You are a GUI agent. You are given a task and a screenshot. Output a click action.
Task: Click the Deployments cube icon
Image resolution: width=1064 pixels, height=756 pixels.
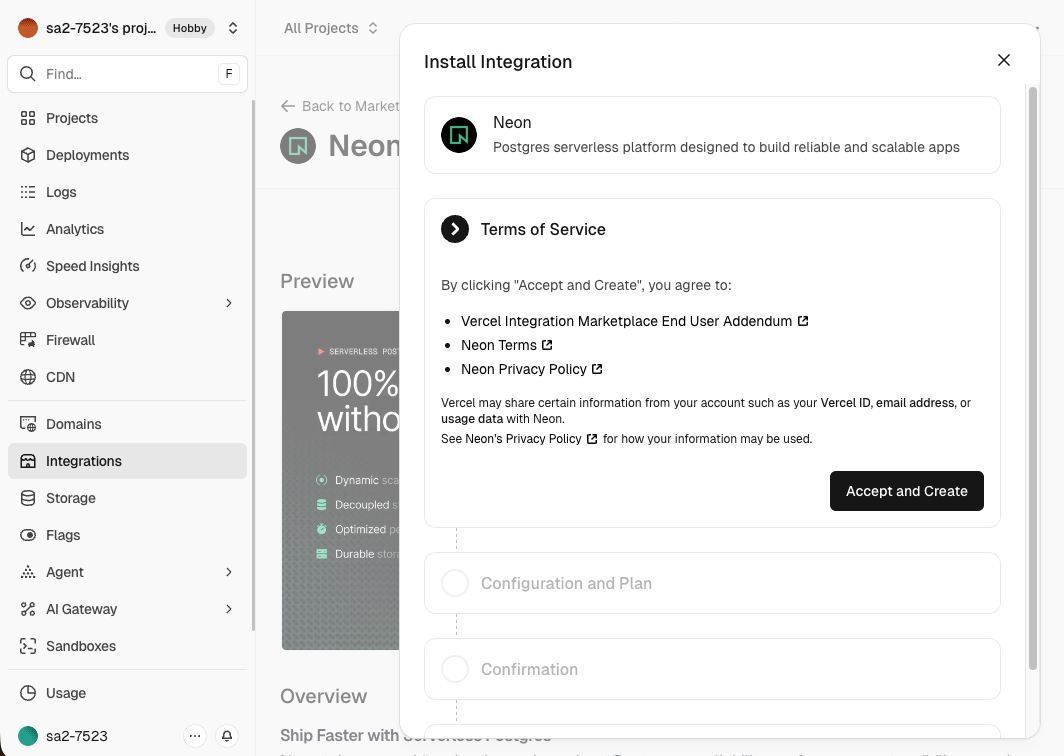pos(28,155)
